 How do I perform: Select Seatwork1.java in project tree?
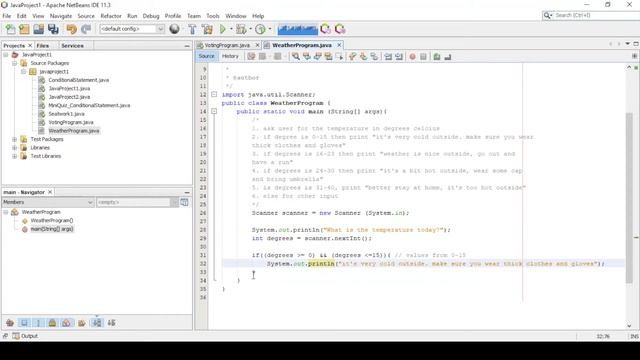(66, 114)
